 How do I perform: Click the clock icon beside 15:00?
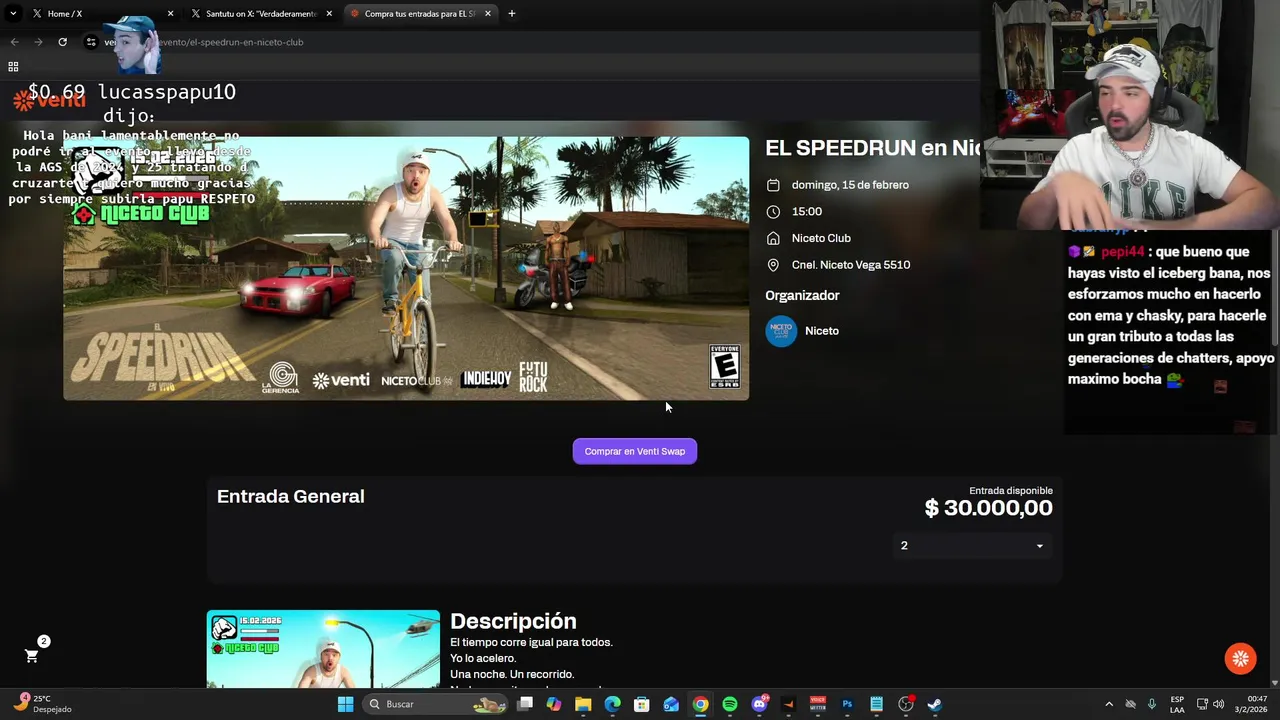[x=773, y=212]
